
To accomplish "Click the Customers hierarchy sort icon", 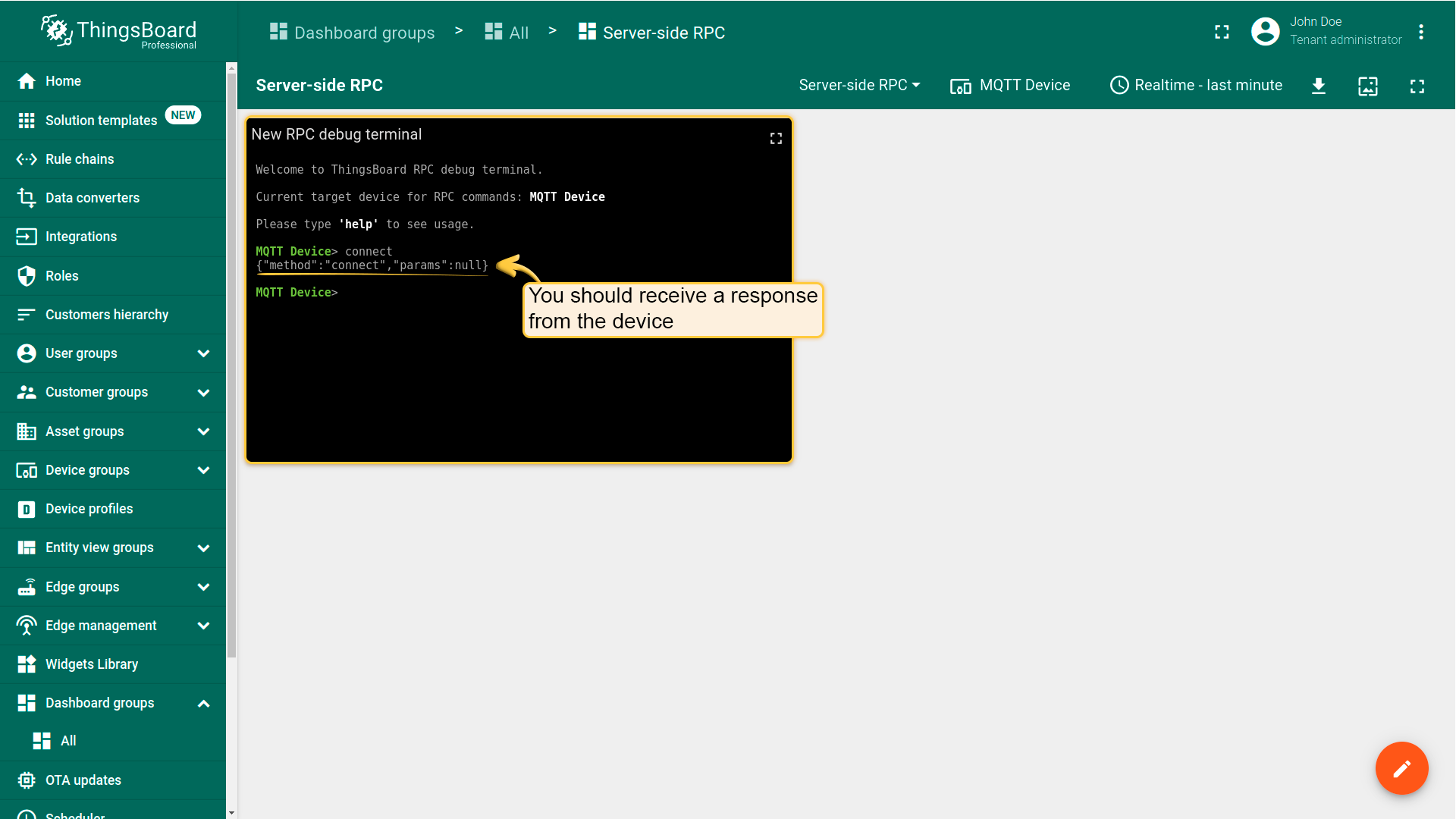I will [x=27, y=315].
